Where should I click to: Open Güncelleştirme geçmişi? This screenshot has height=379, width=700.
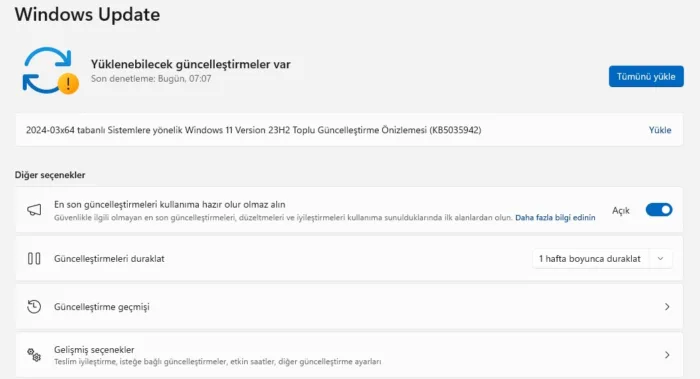point(349,307)
